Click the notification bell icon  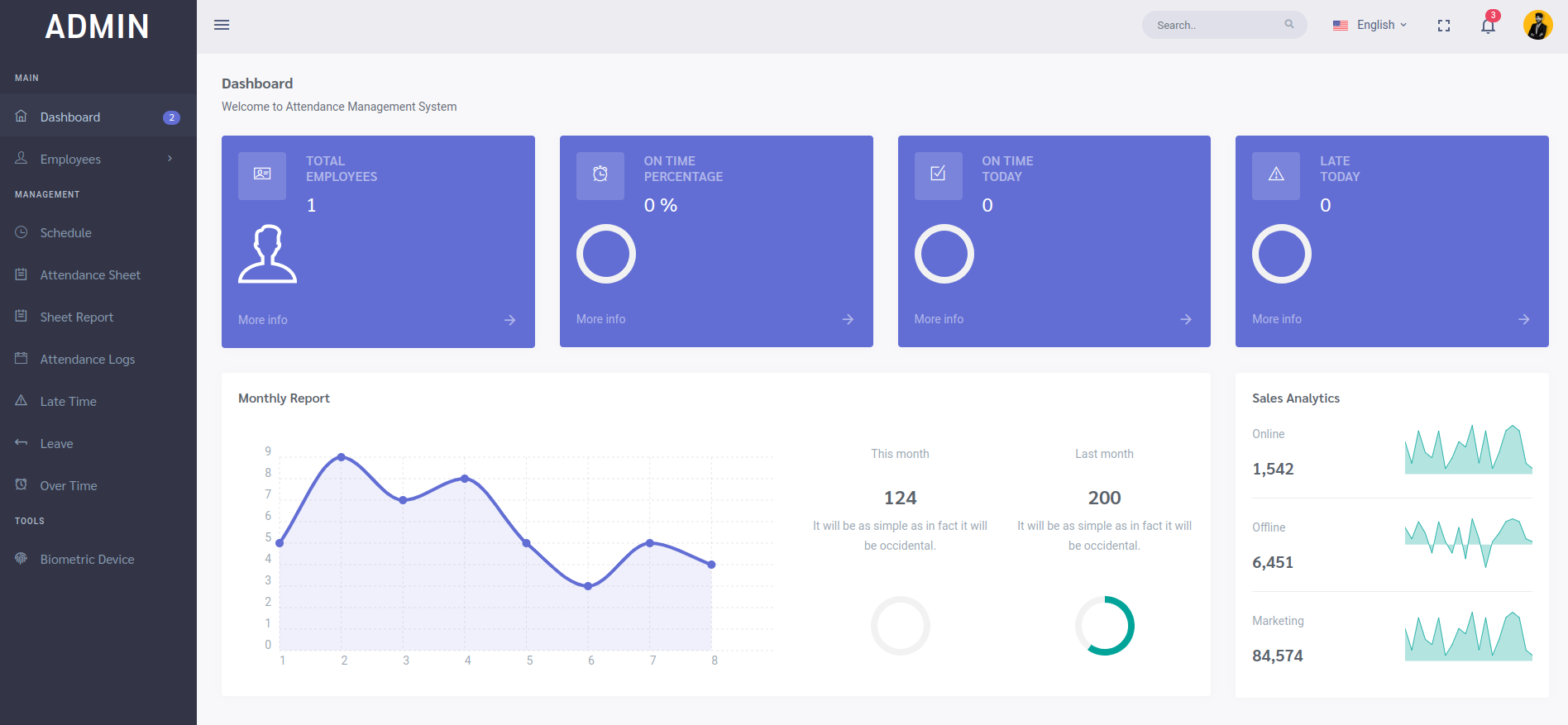pyautogui.click(x=1488, y=26)
